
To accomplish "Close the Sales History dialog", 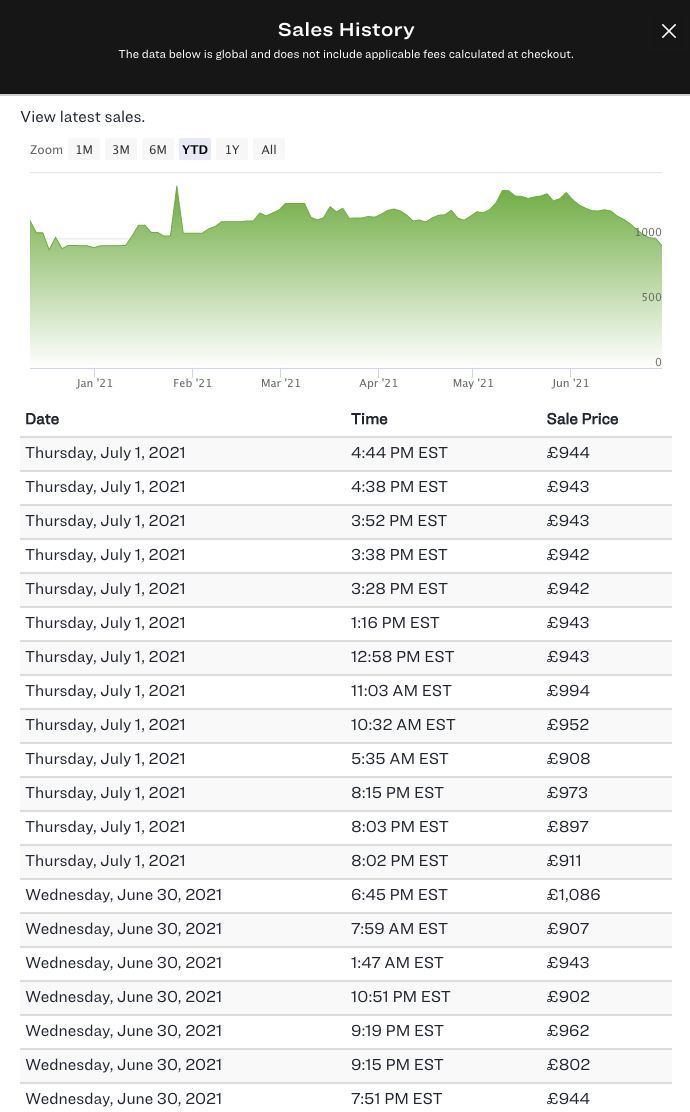I will pyautogui.click(x=669, y=31).
